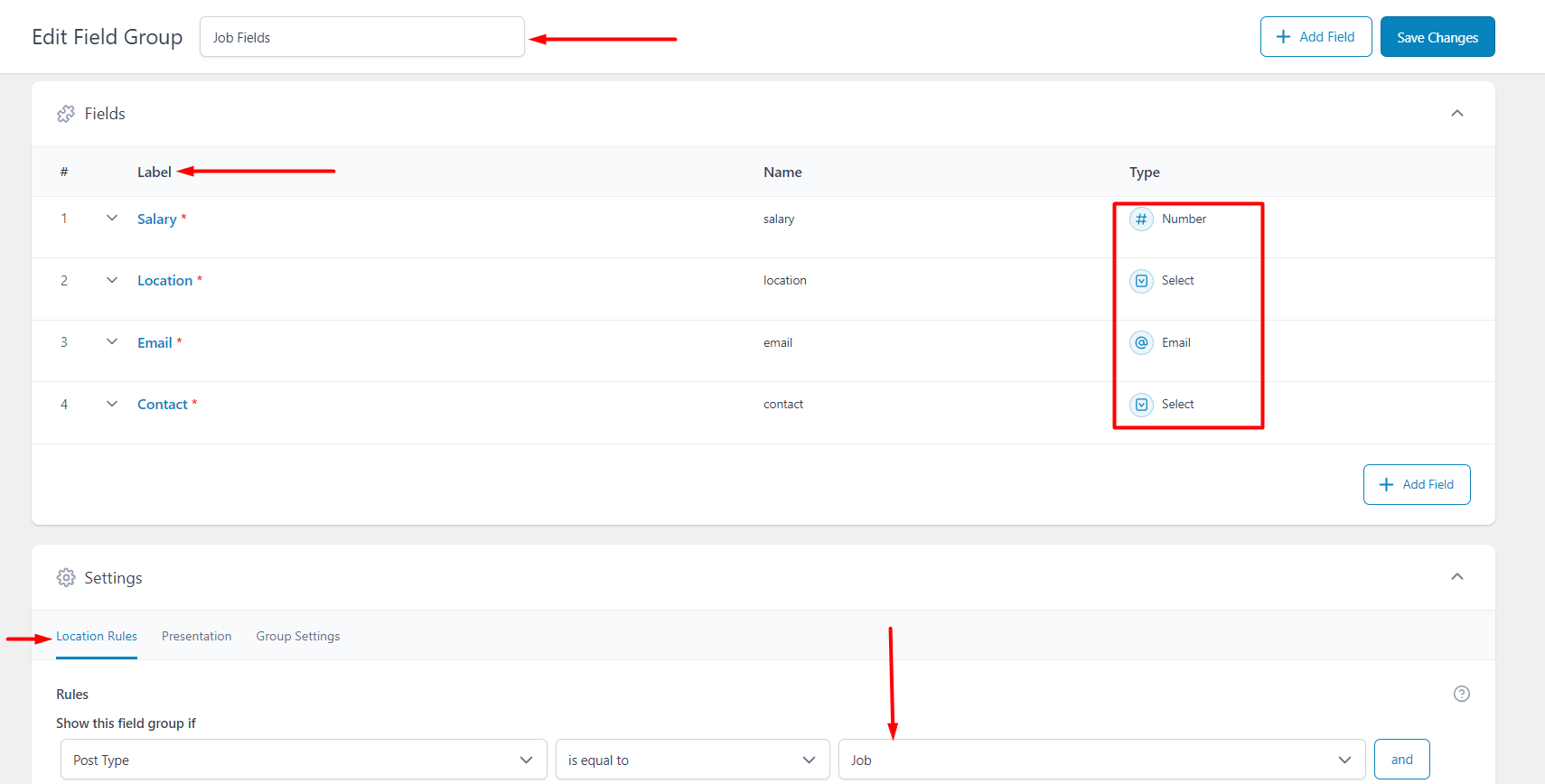Expand the Contact field row chevron

click(x=112, y=404)
